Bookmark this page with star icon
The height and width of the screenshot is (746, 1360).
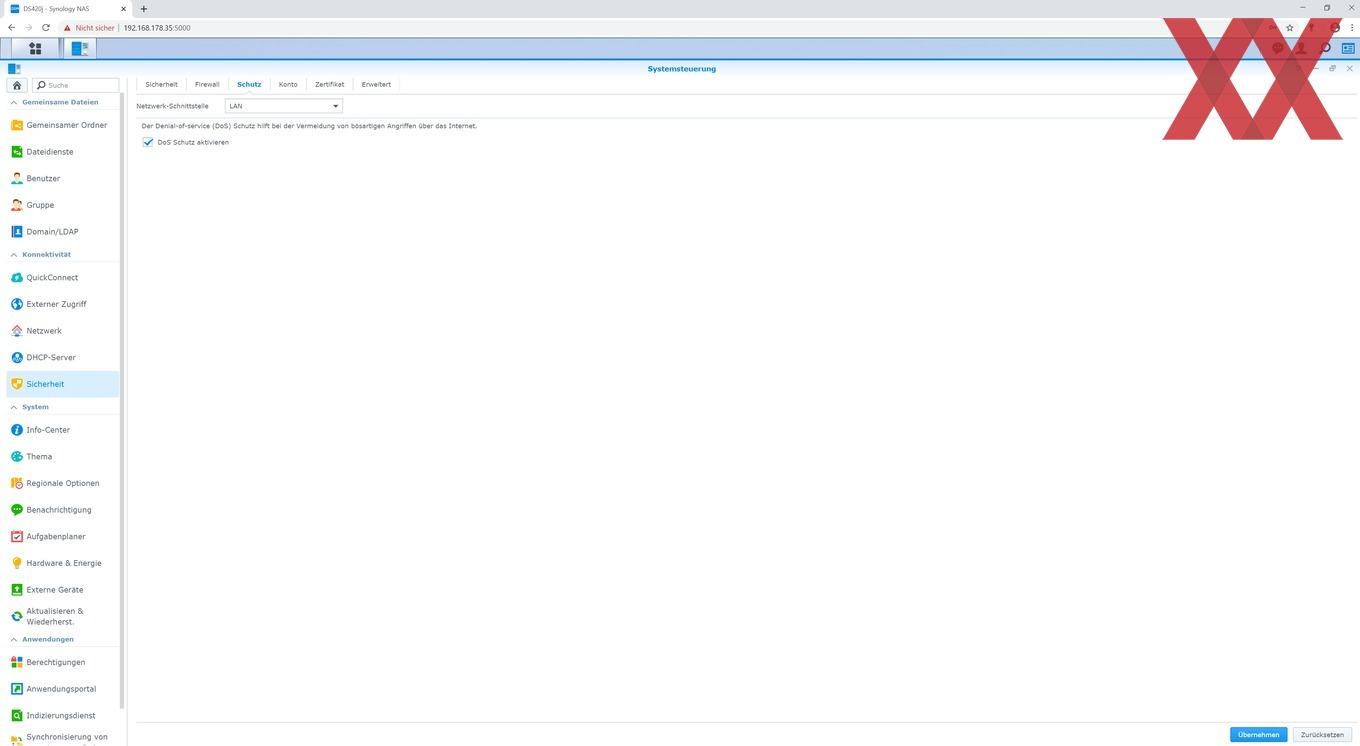[x=1290, y=28]
